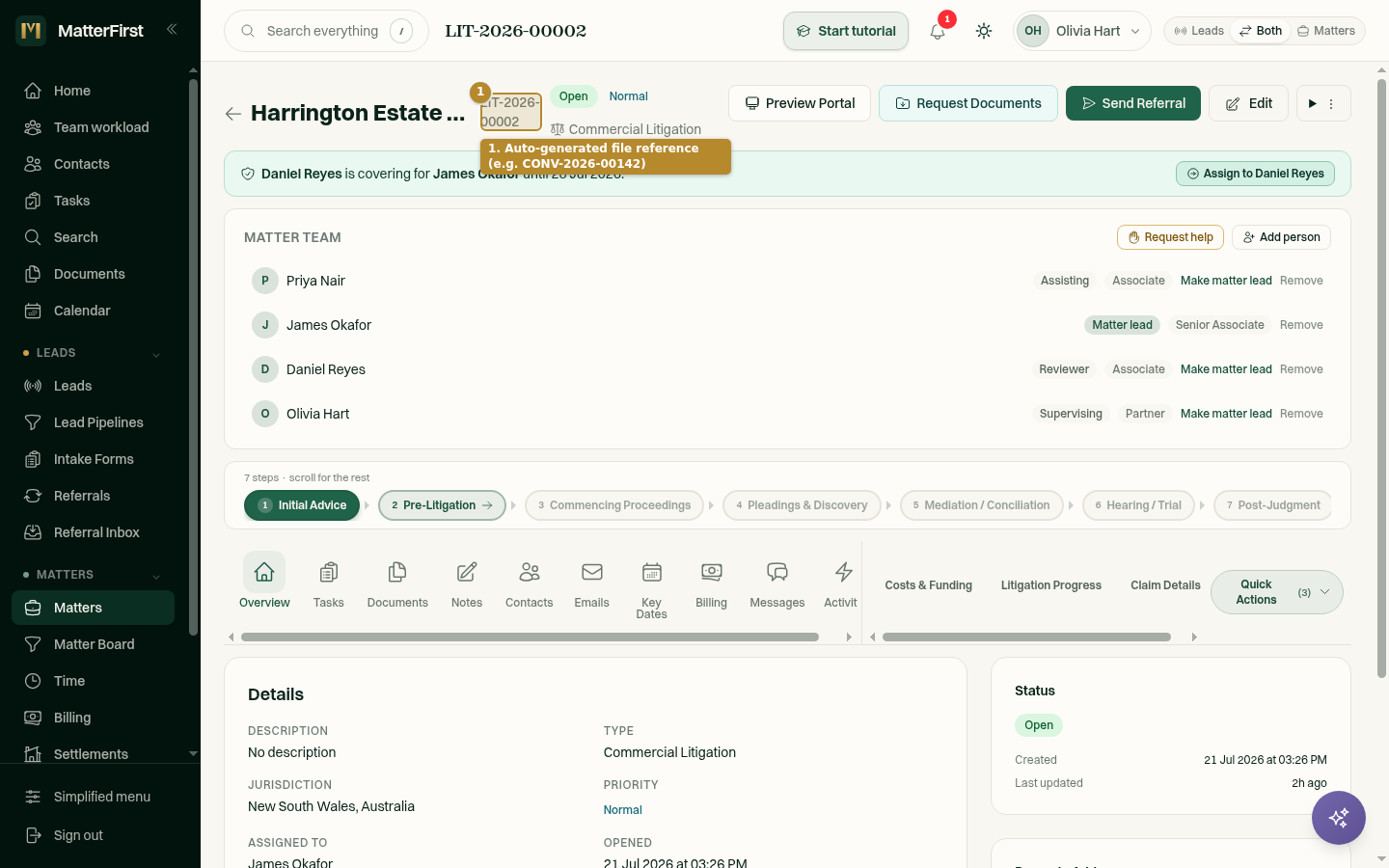This screenshot has height=868, width=1389.
Task: Open Time in sidebar
Action: [x=93, y=681]
